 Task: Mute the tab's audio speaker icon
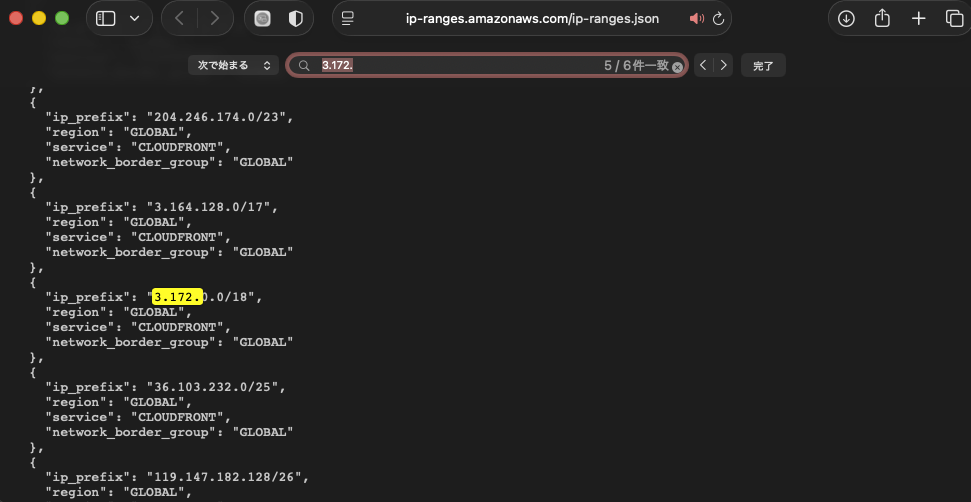[696, 18]
